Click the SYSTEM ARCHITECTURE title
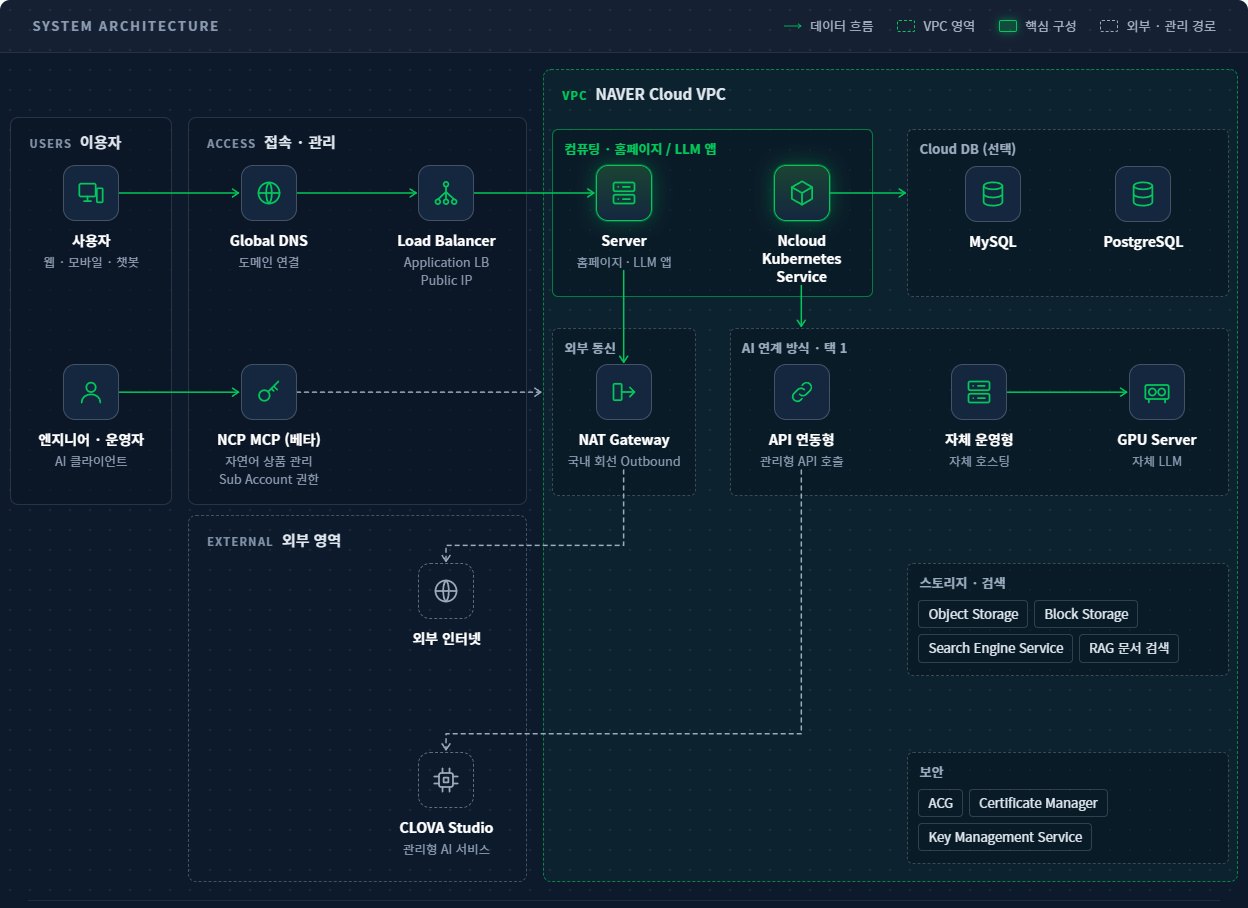This screenshot has height=908, width=1248. pyautogui.click(x=126, y=26)
